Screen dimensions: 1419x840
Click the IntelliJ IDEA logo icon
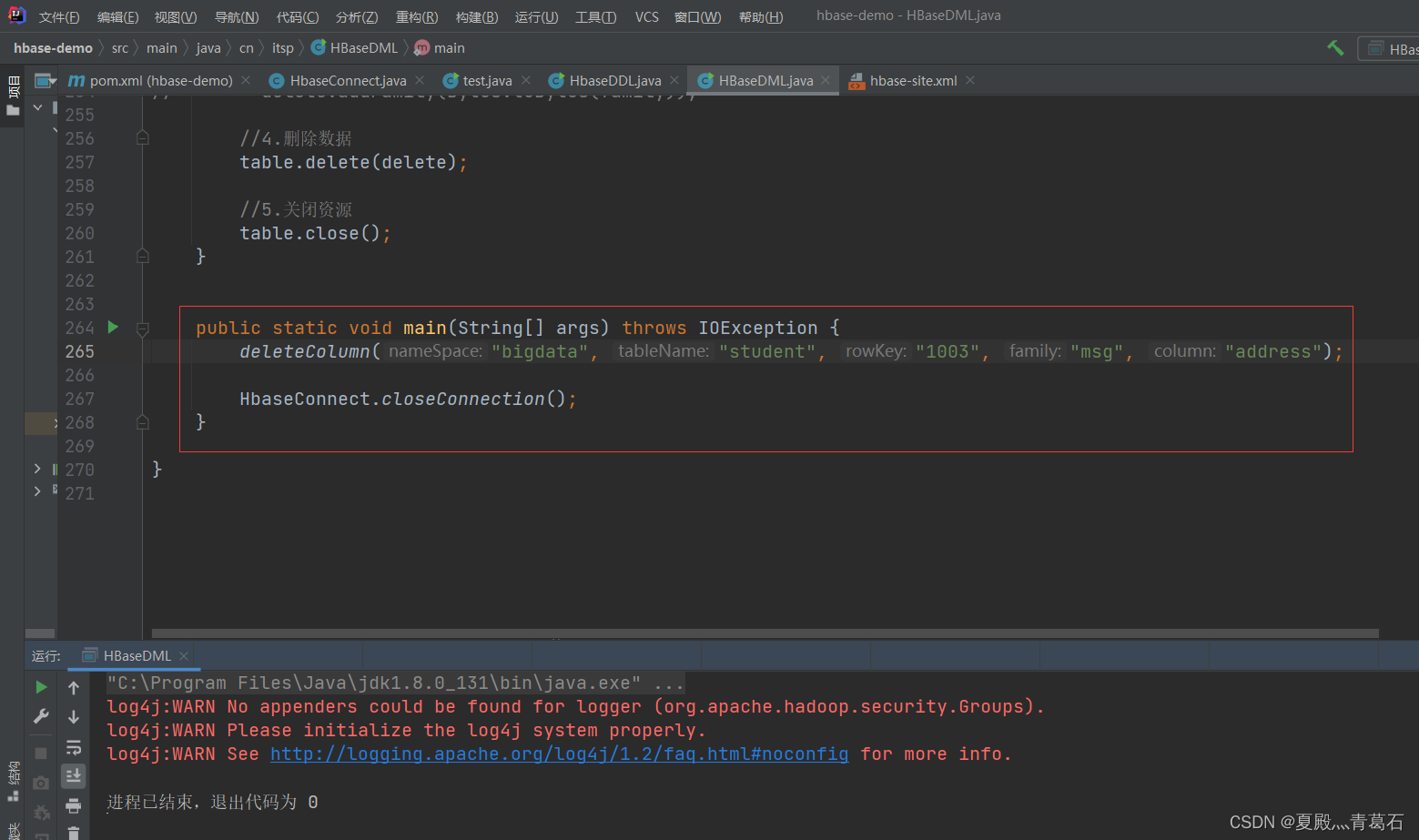point(16,15)
